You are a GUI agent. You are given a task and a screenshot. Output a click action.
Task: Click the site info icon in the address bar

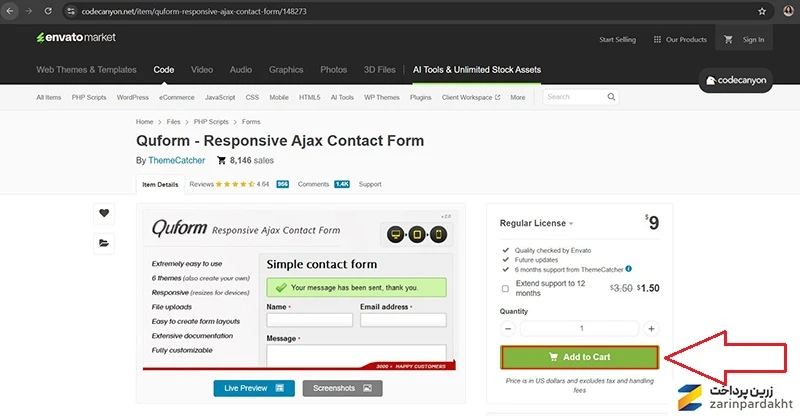pos(71,11)
